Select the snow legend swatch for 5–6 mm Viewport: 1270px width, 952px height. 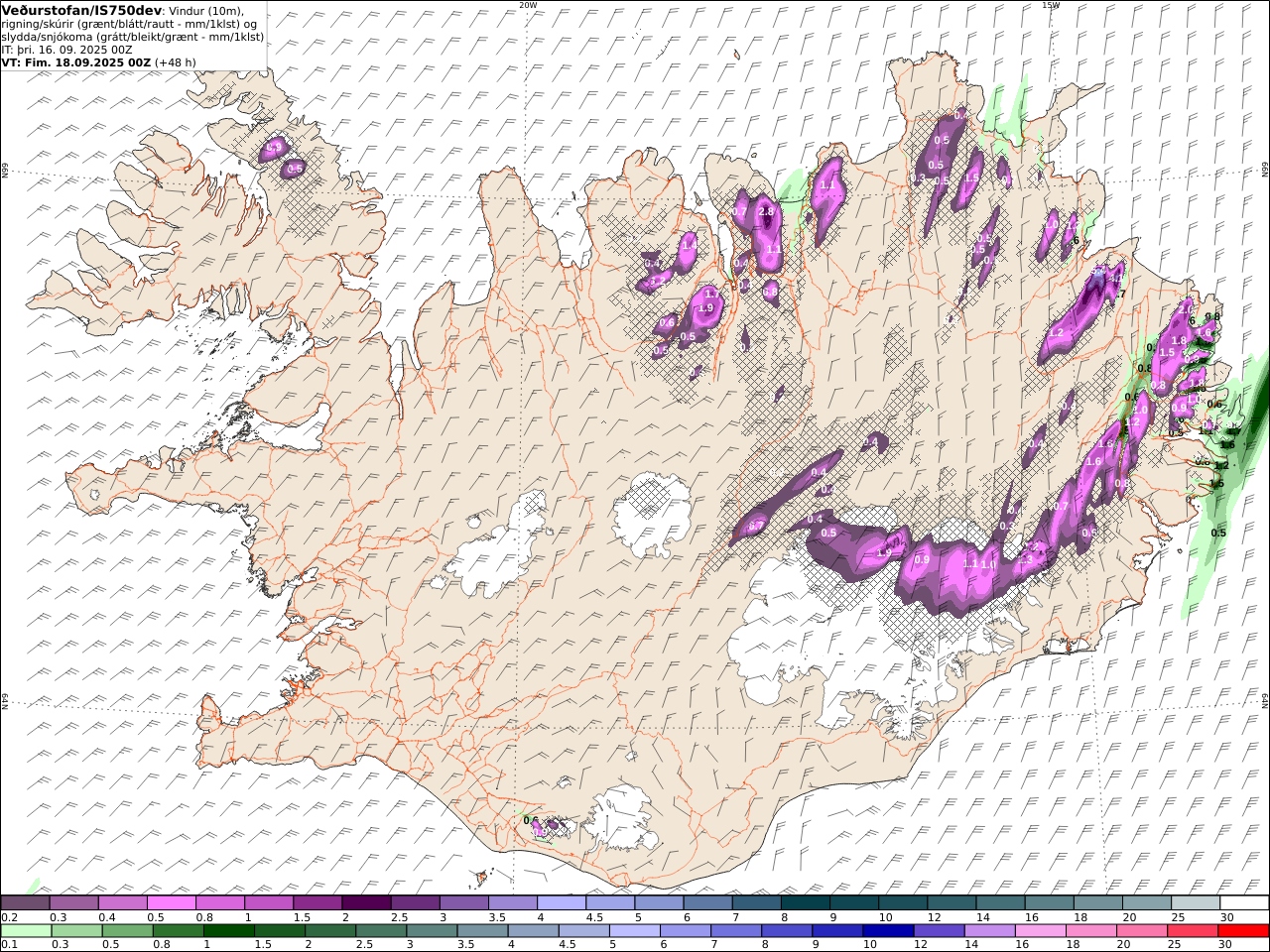(658, 902)
